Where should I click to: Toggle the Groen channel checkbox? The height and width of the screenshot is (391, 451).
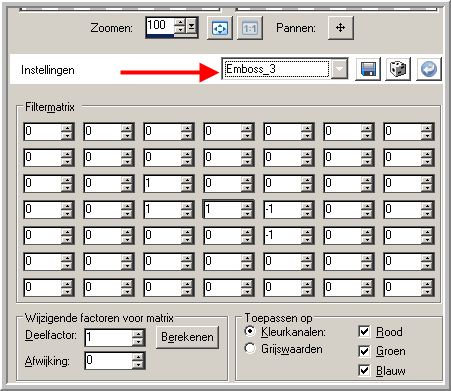click(364, 351)
